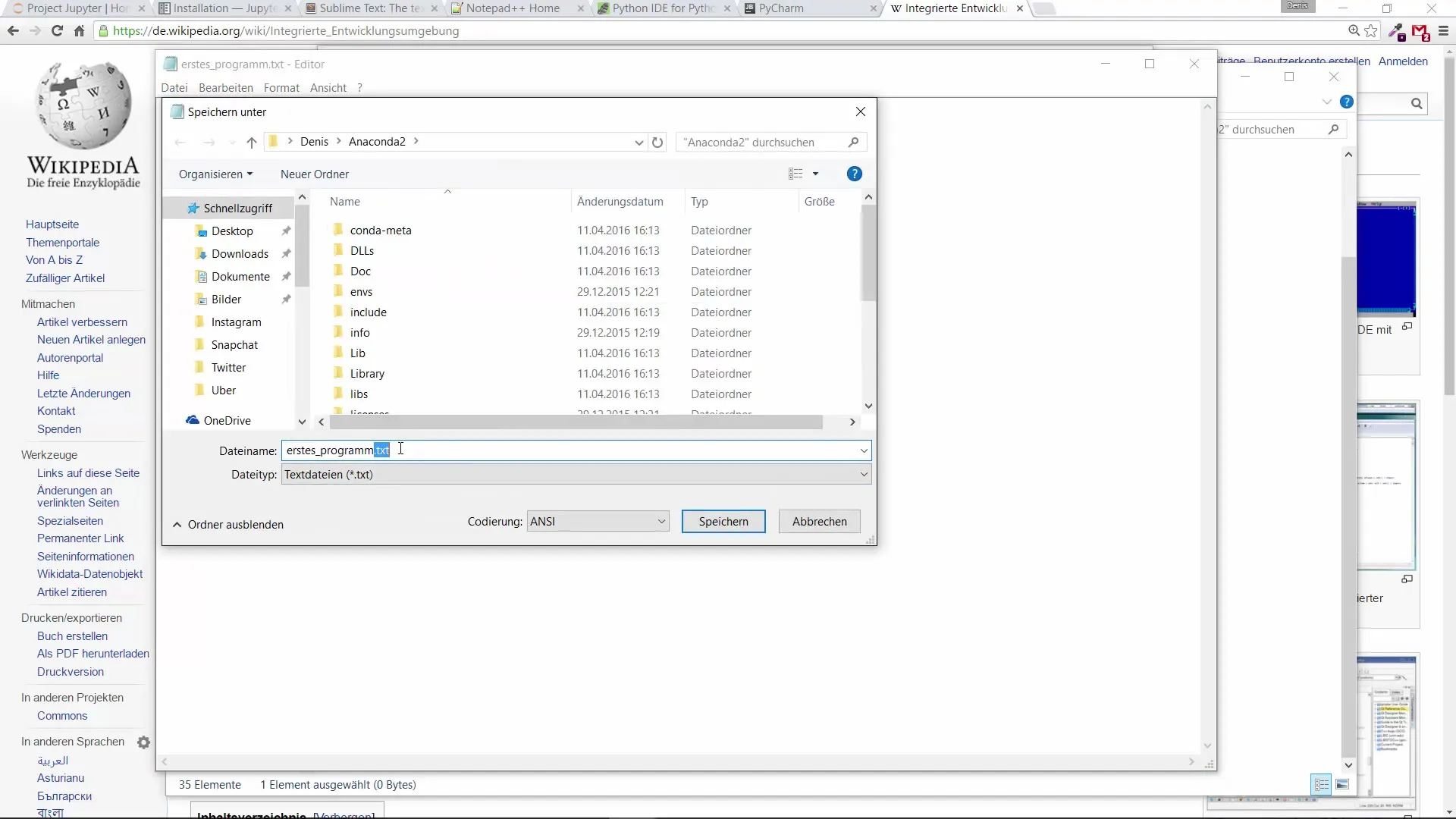
Task: Select the Downloads quick access folder
Action: click(240, 254)
